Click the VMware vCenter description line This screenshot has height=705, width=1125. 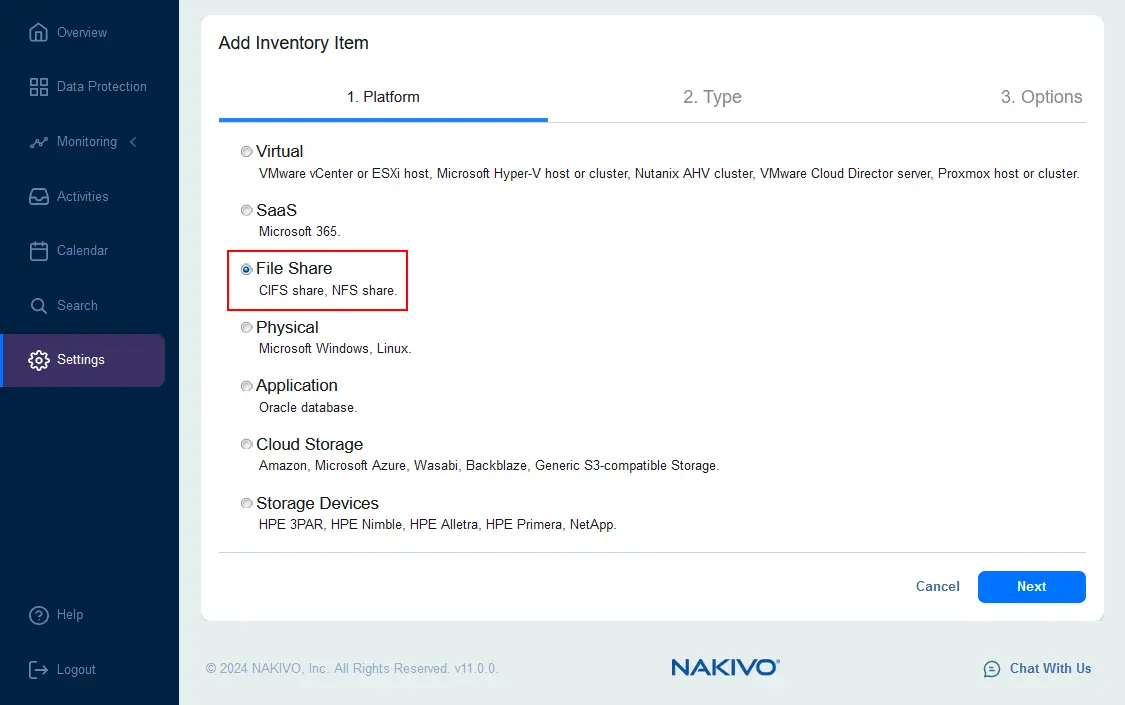669,174
